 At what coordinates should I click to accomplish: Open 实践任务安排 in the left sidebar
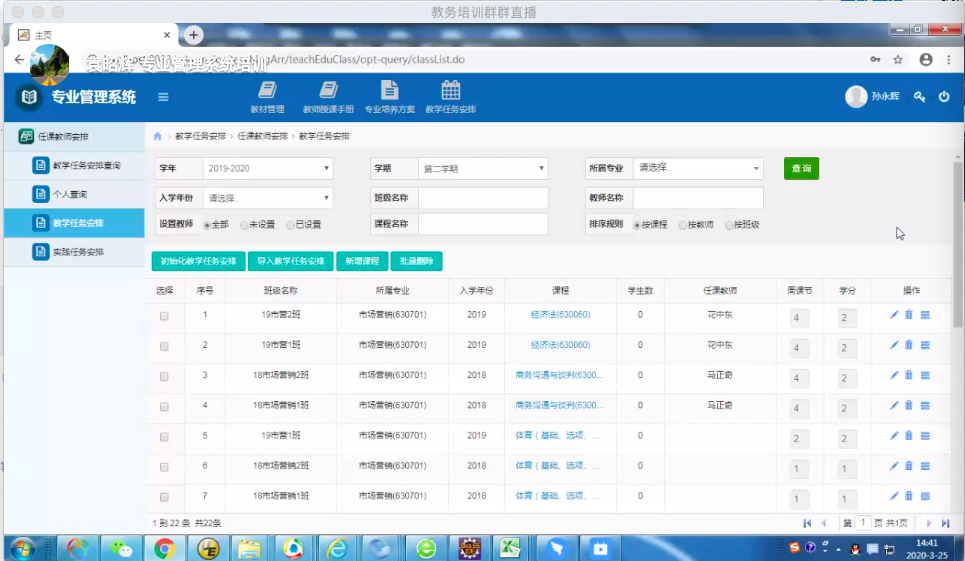(x=77, y=252)
